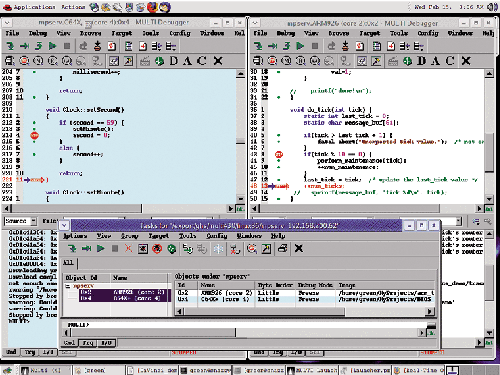Image resolution: width=500 pixels, height=375 pixels.
Task: Collapse the mpserv tree node in Tasks
Action: 68,286
